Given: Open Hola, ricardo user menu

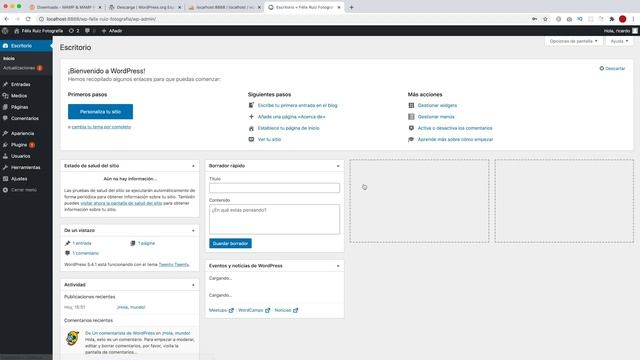Looking at the screenshot, I should (x=620, y=31).
